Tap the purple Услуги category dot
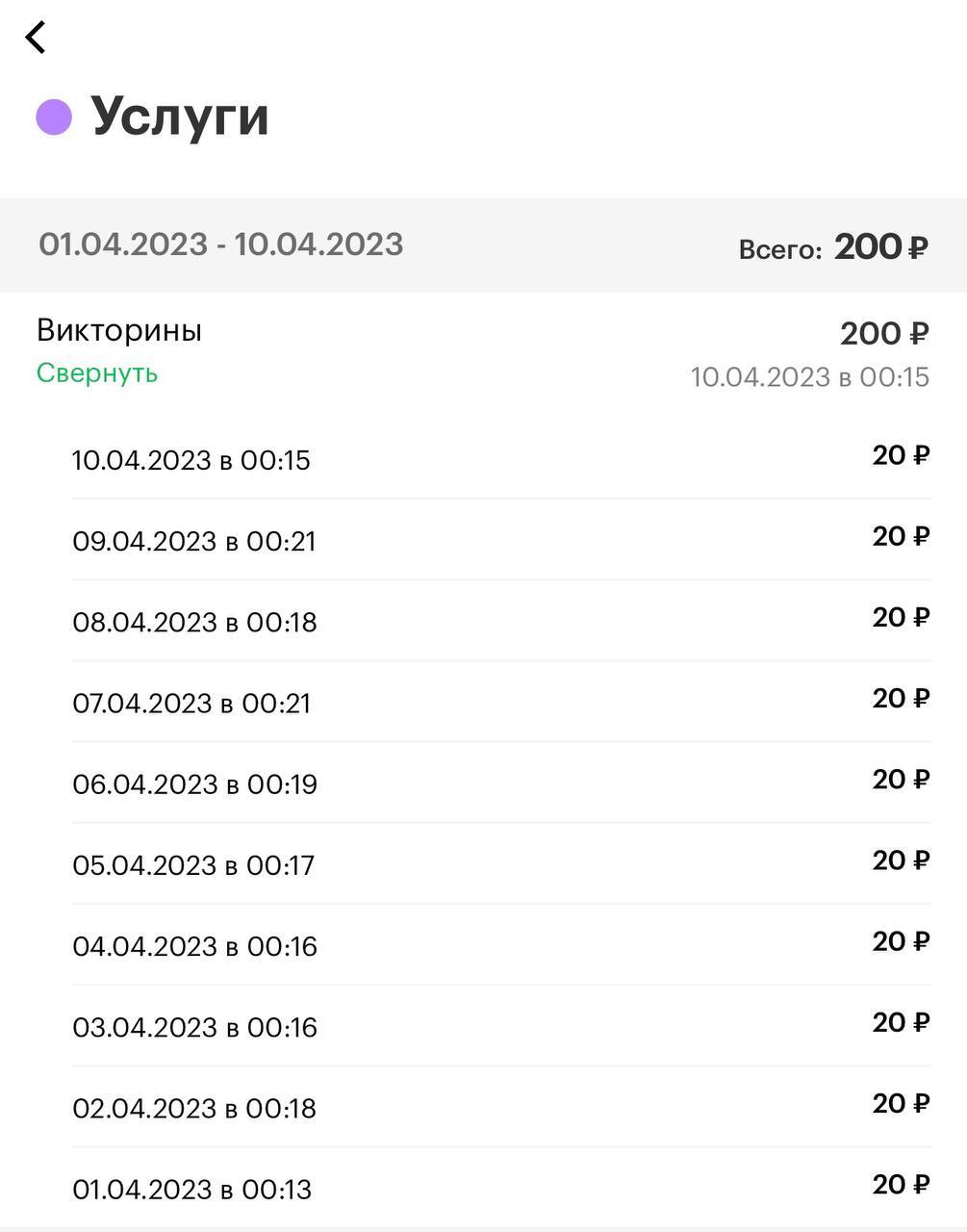Viewport: 967px width, 1232px height. (54, 117)
